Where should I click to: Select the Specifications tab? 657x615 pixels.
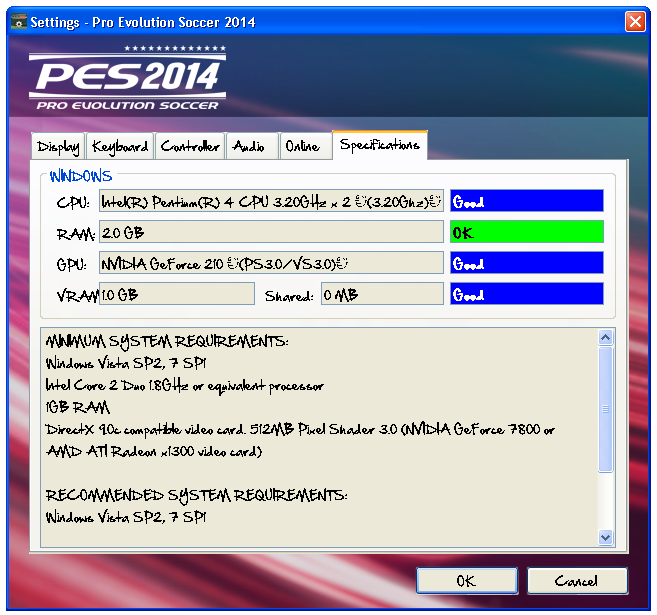point(380,145)
